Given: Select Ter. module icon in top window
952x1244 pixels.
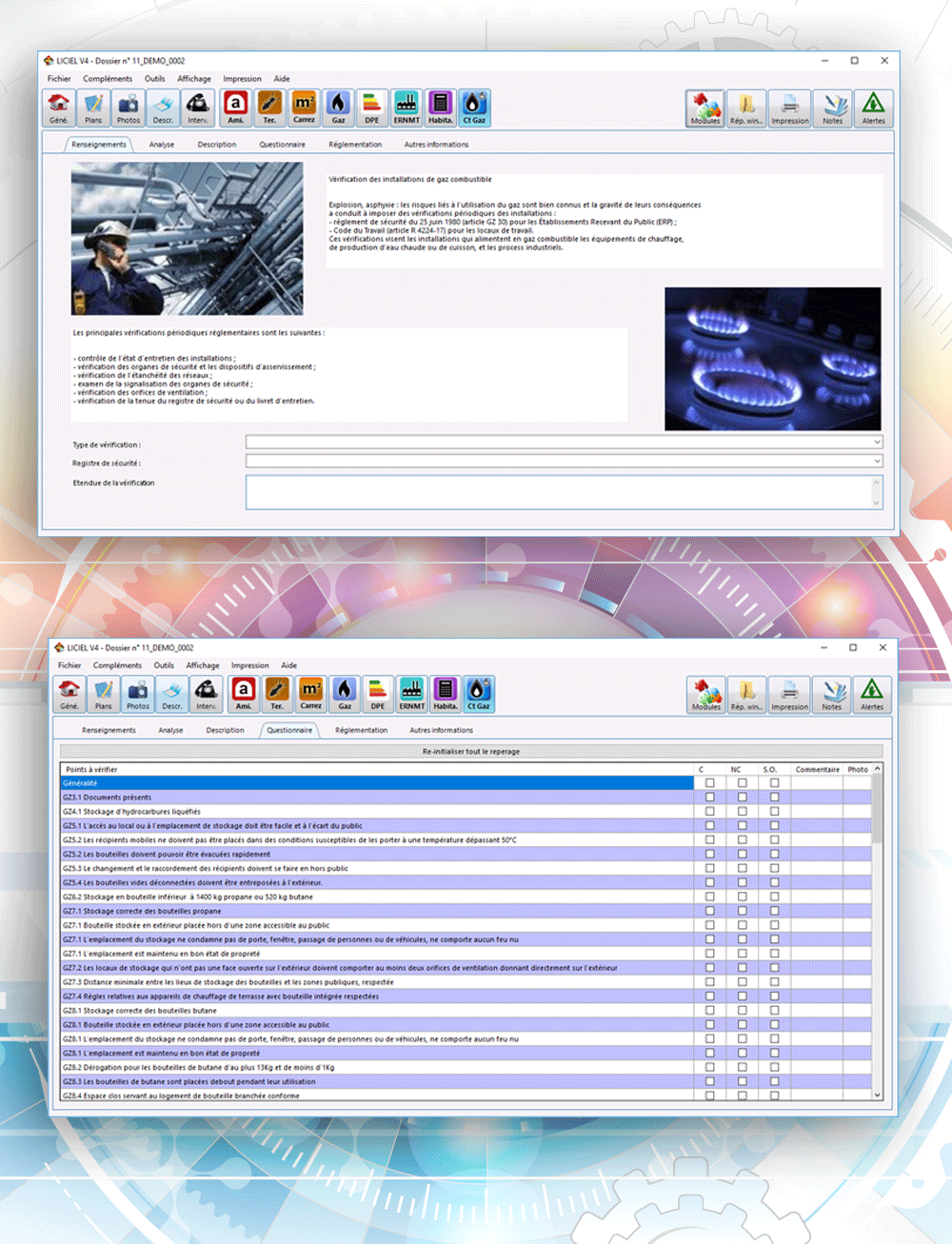Looking at the screenshot, I should point(270,108).
